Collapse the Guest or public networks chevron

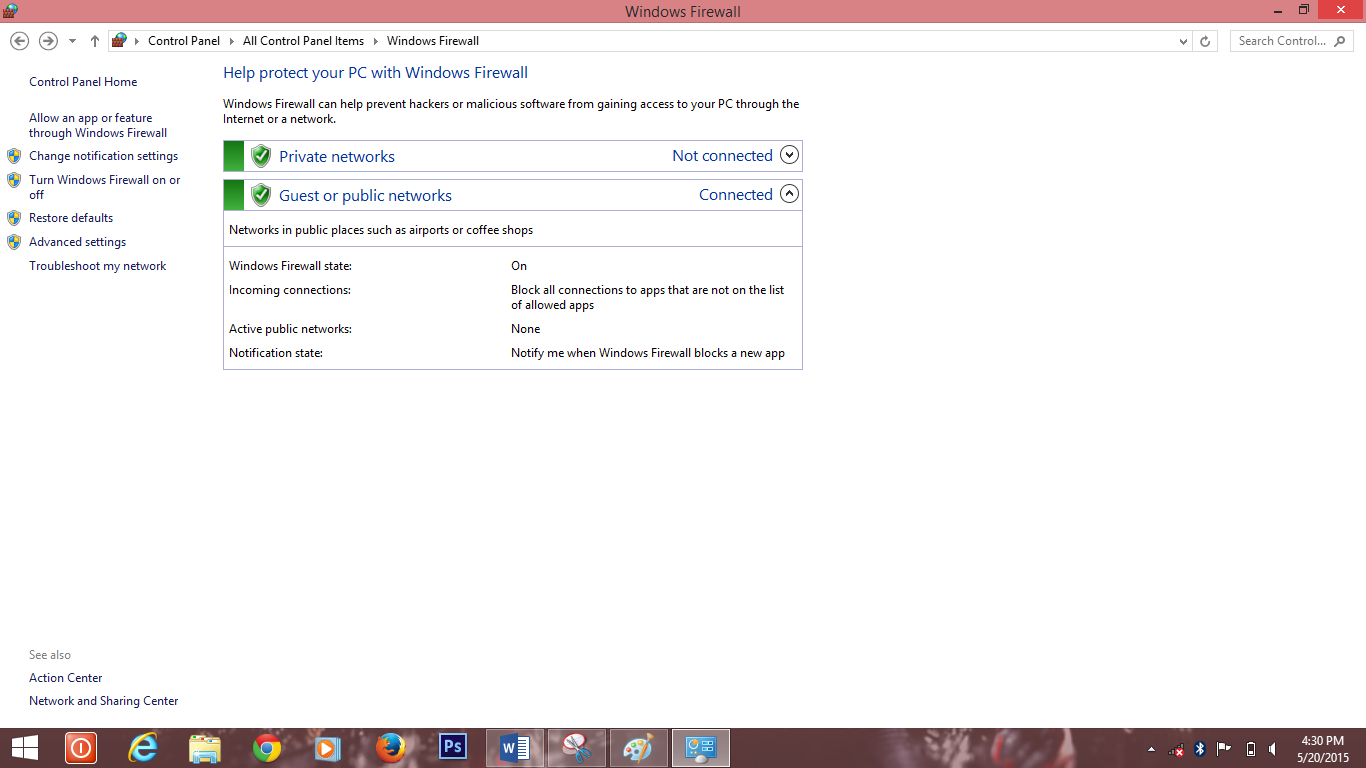[789, 194]
